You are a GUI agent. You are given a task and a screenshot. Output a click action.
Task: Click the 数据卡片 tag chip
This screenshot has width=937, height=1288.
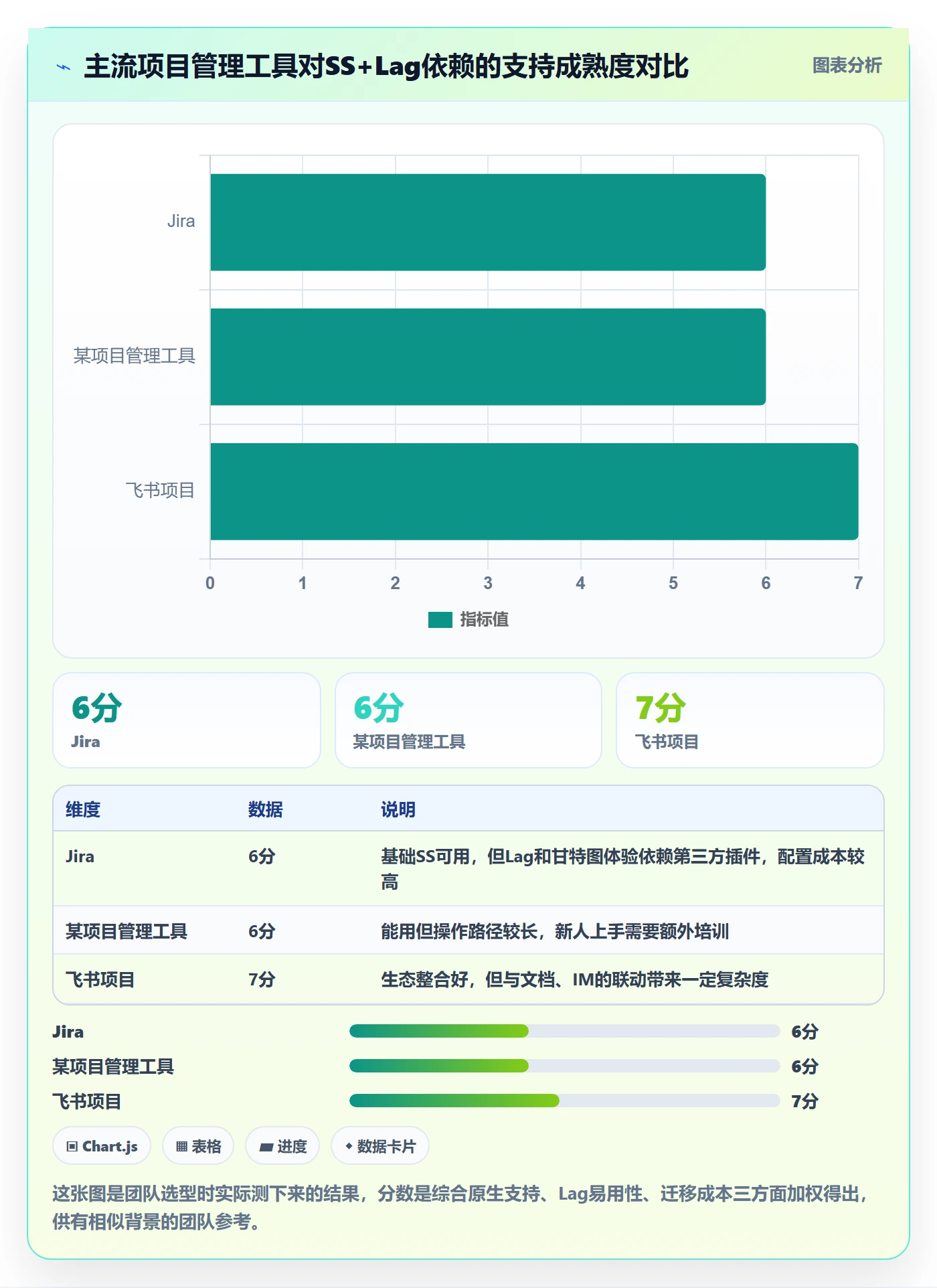pos(380,1146)
